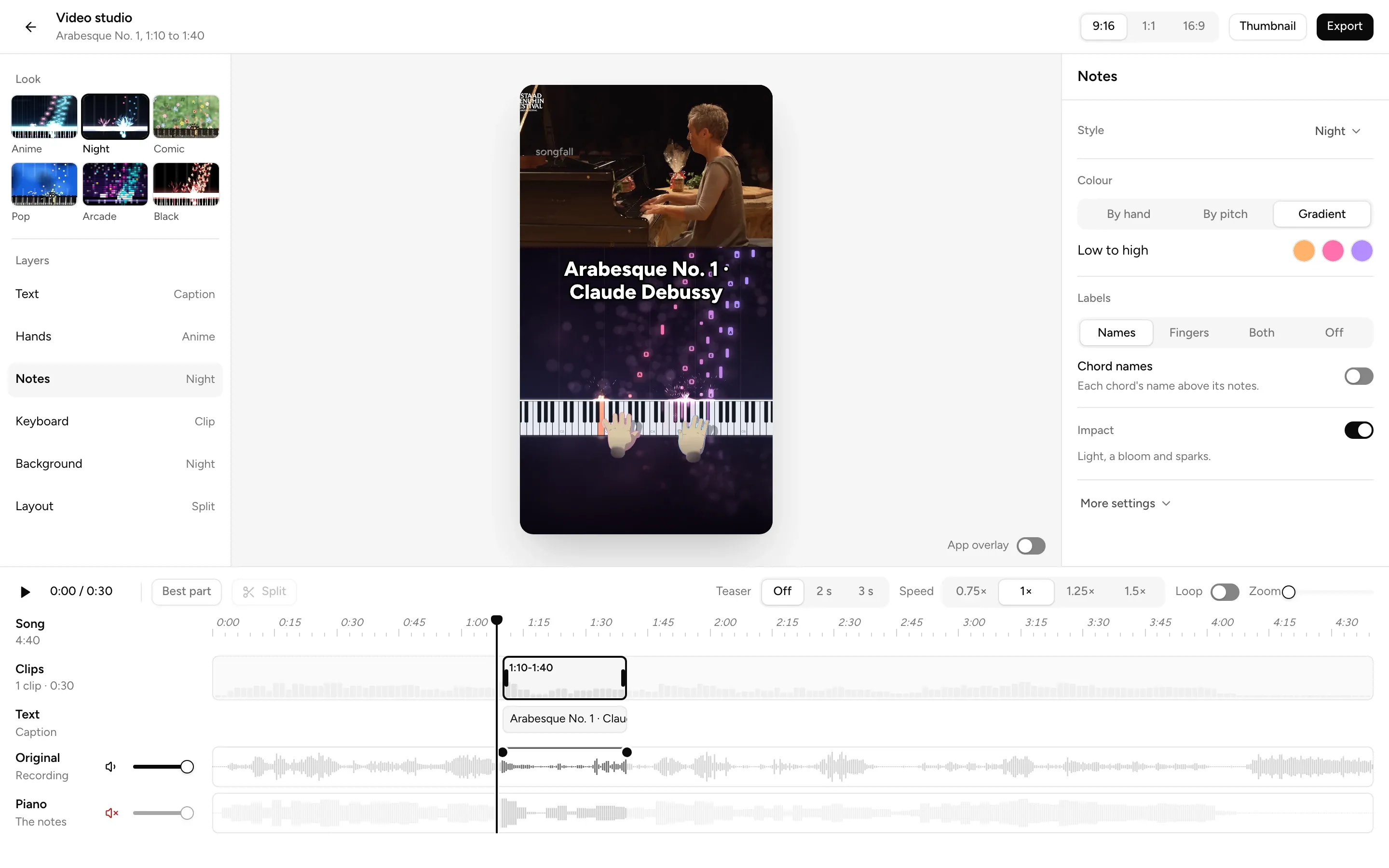
Task: Select the 1:10-1:40 clip on timeline
Action: (564, 678)
